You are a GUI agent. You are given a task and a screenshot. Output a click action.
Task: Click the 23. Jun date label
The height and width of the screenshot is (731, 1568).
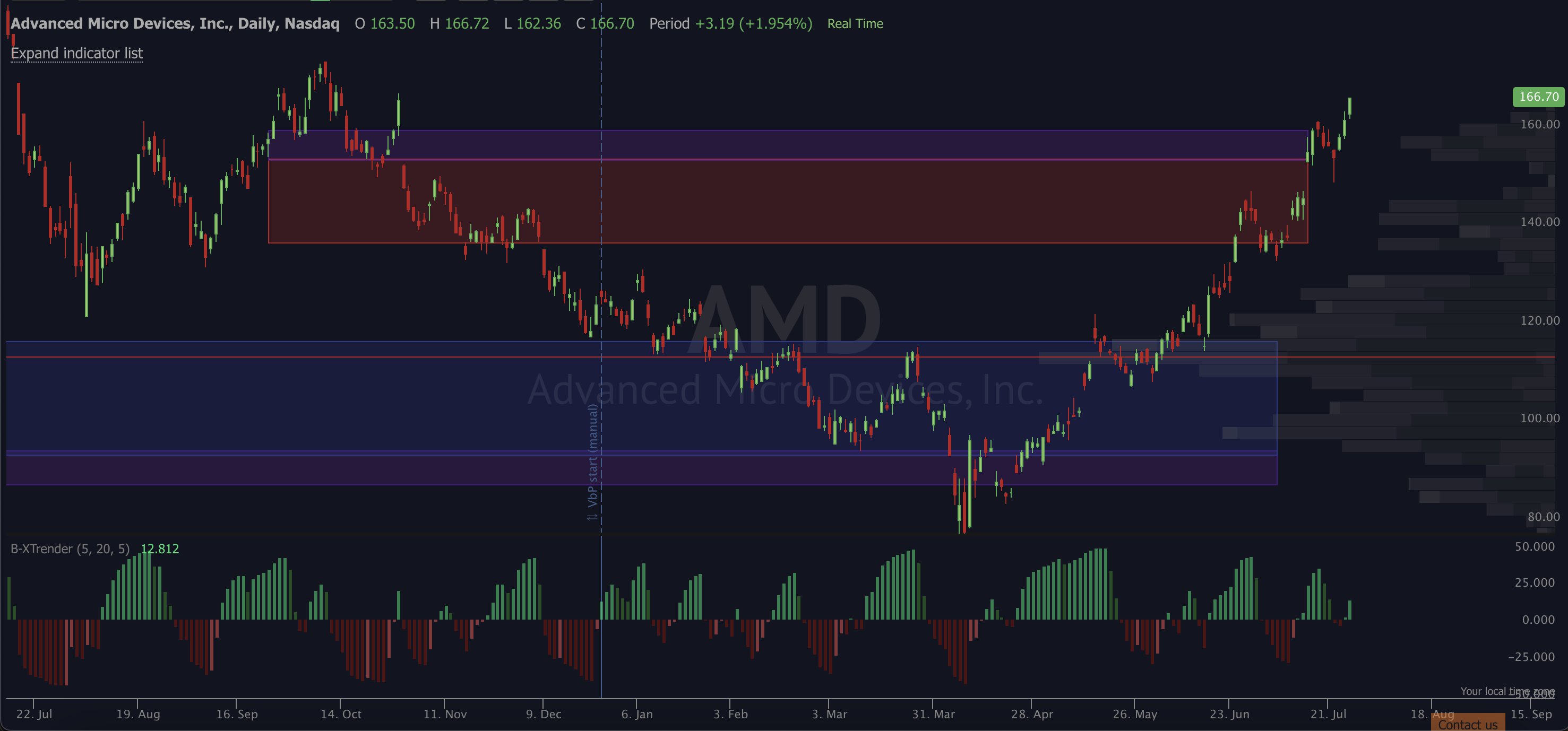click(x=1229, y=714)
